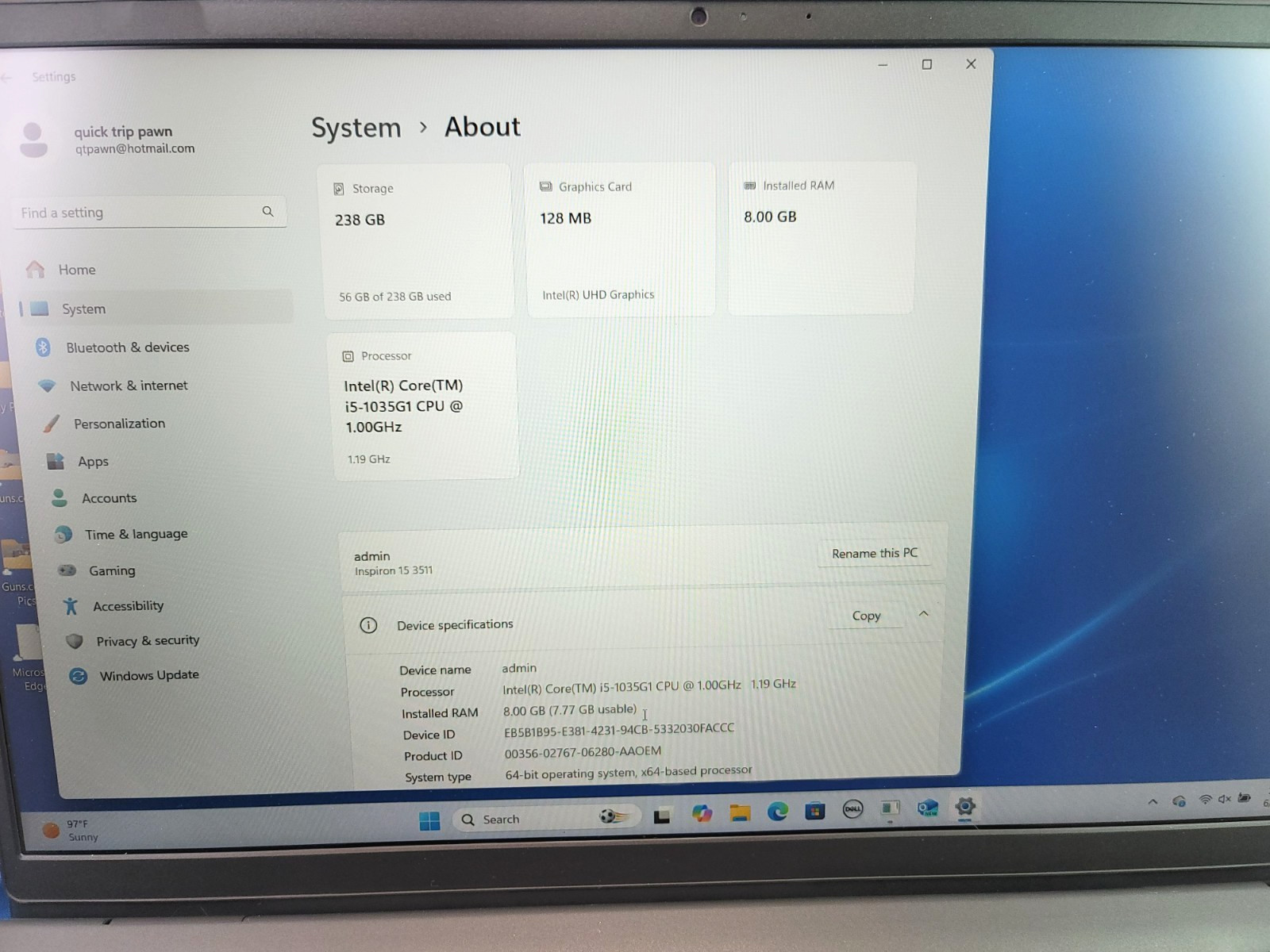Click the Bluetooth icon in the sidebar

[x=43, y=347]
